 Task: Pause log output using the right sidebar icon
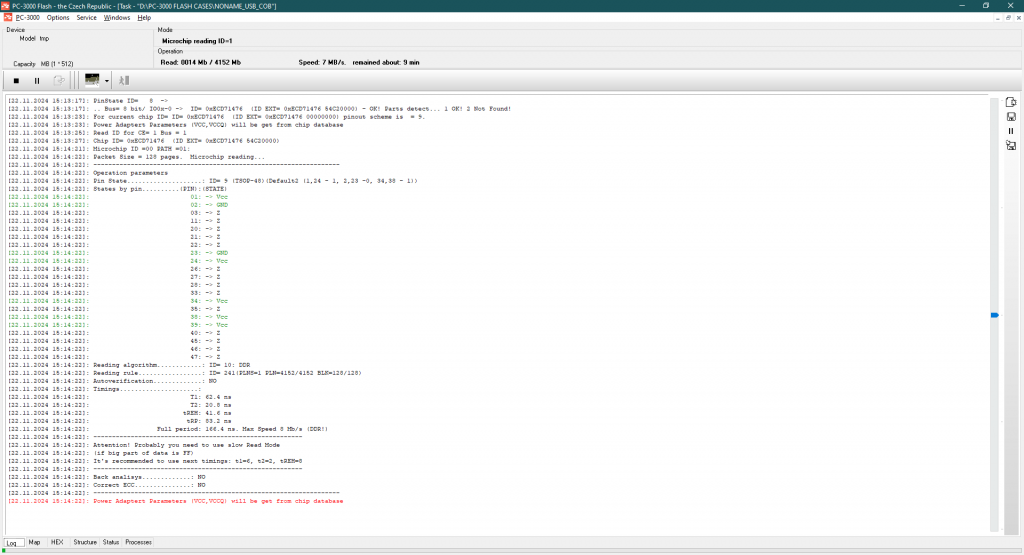(x=1011, y=131)
